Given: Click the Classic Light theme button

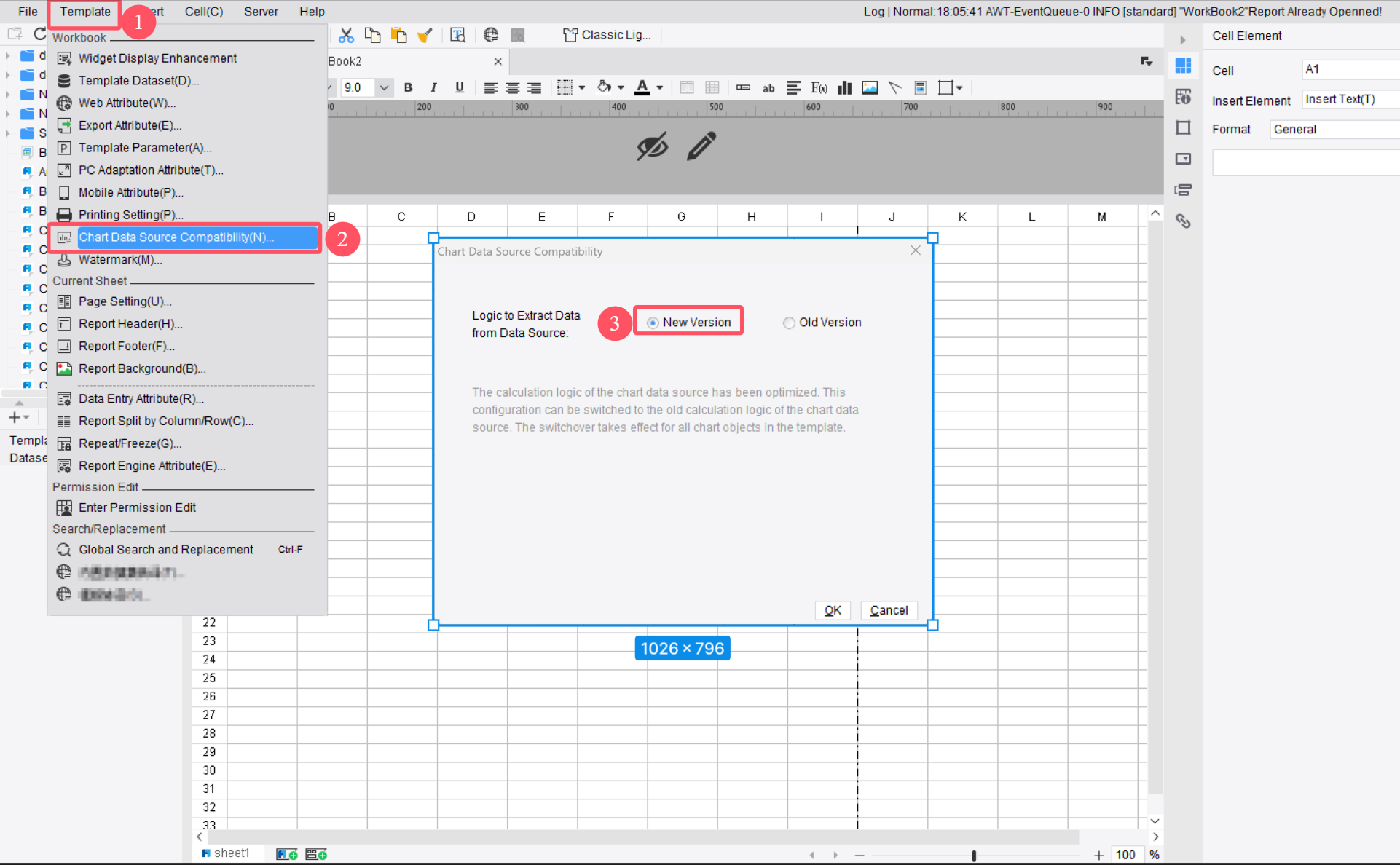Looking at the screenshot, I should click(x=607, y=35).
